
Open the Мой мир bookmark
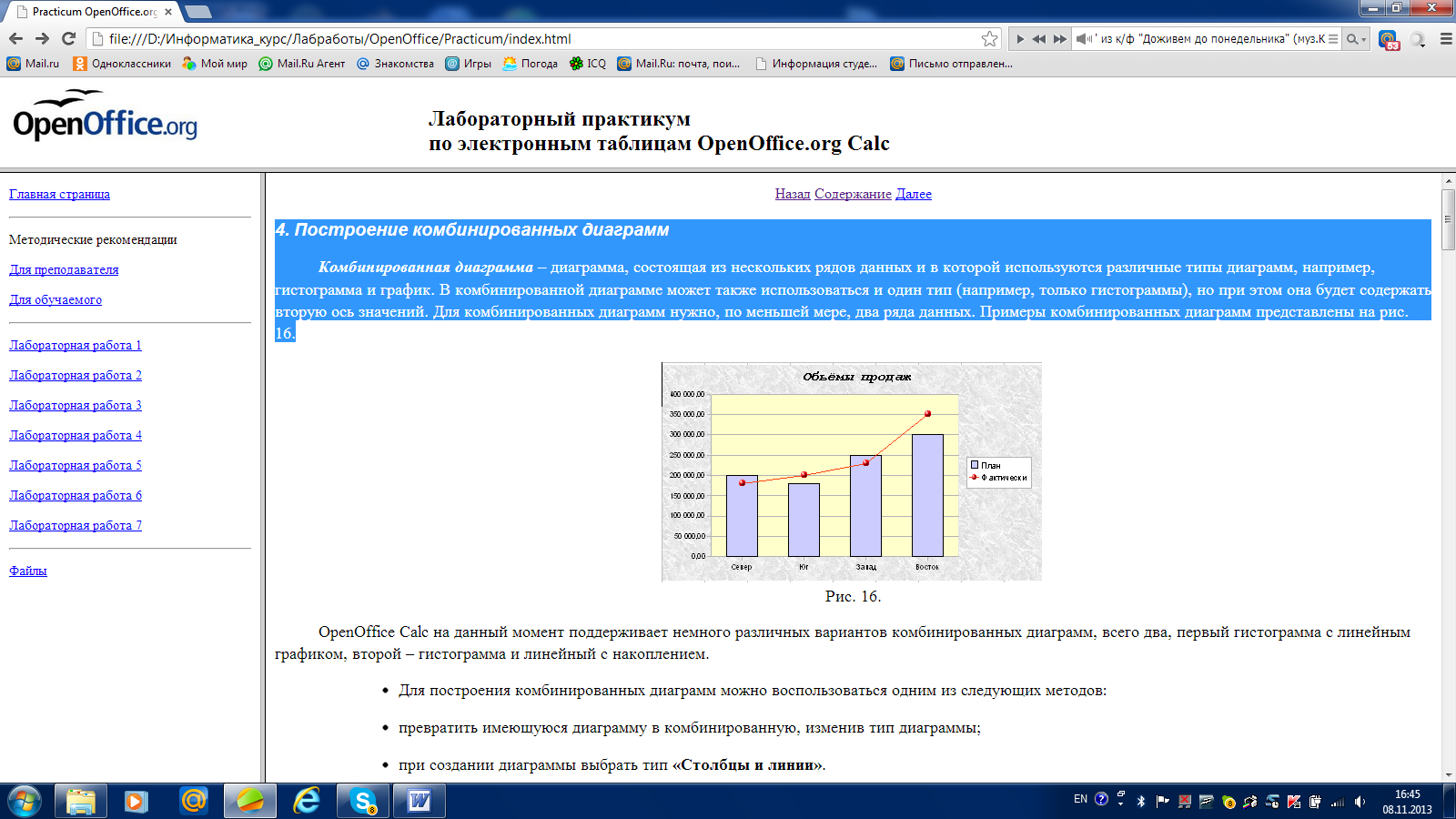click(x=215, y=64)
